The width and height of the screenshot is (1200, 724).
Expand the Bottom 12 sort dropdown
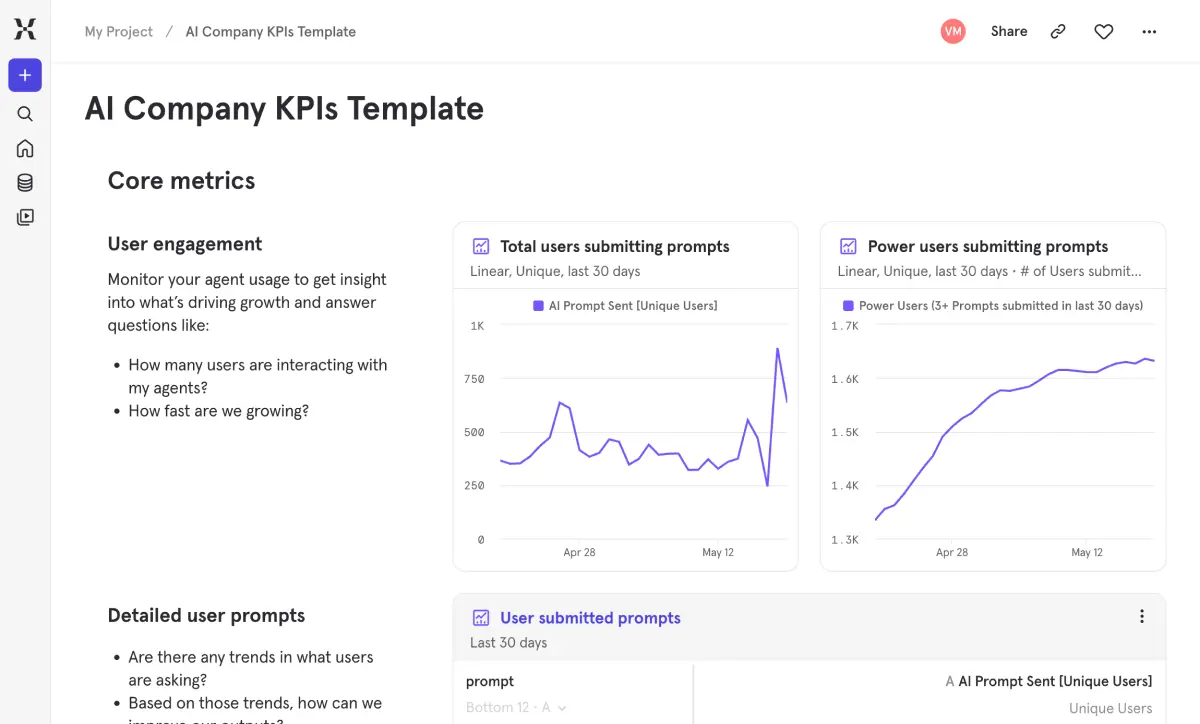point(516,708)
